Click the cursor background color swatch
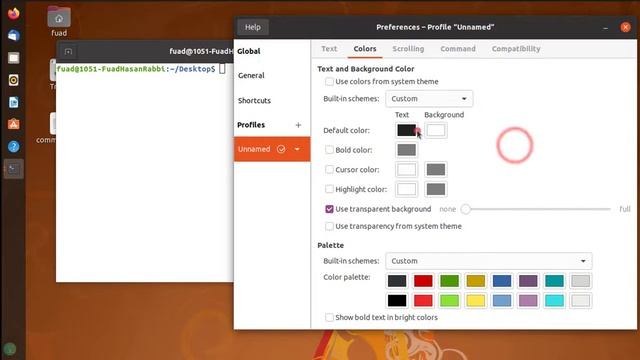 coord(436,169)
